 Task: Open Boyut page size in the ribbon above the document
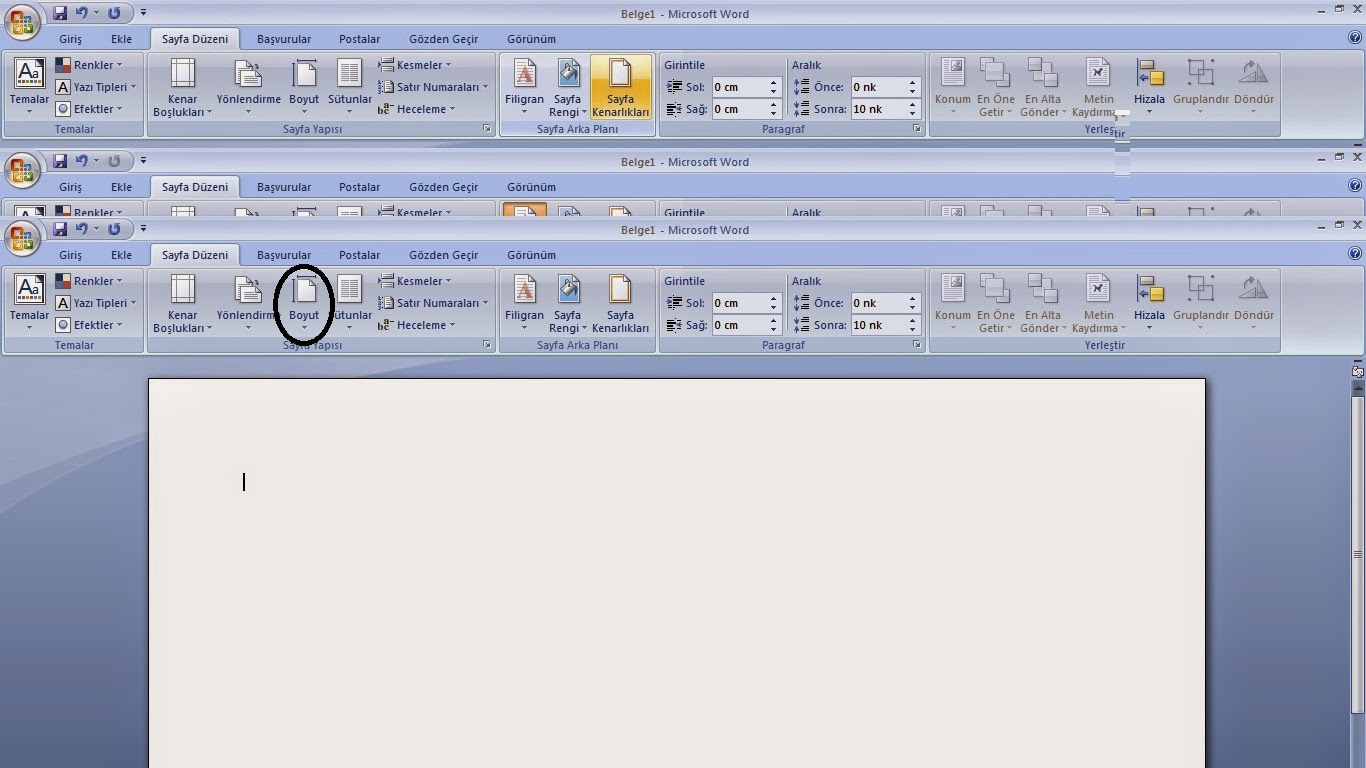coord(304,303)
